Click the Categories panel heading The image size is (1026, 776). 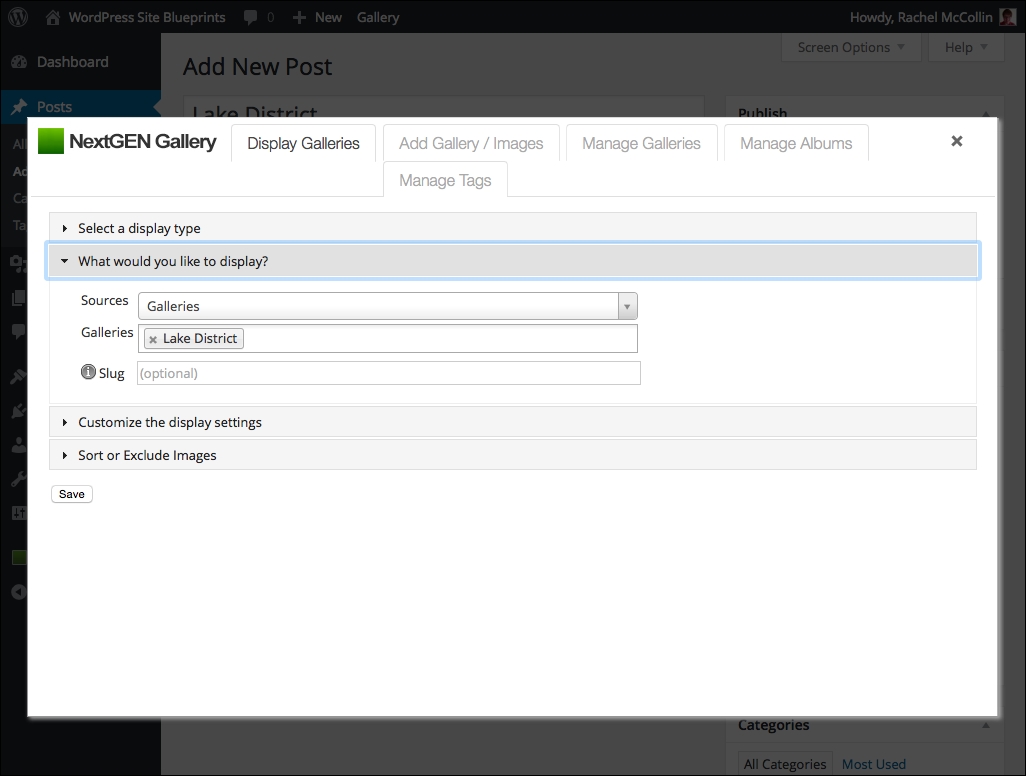773,725
